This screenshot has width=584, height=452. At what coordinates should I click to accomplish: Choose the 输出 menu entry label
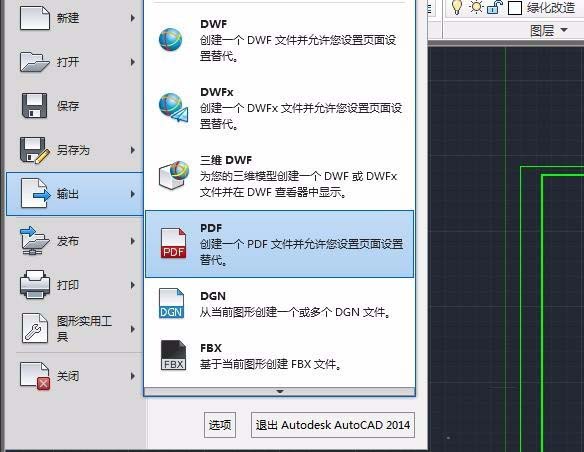(x=68, y=194)
